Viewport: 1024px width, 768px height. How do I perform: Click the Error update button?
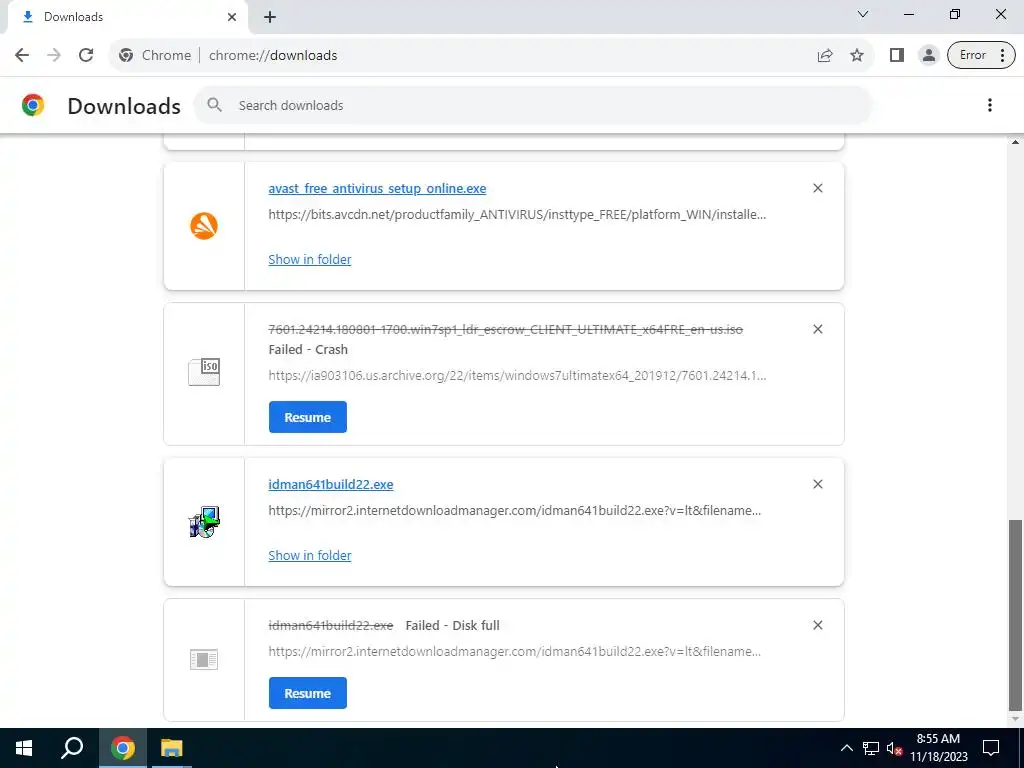tap(981, 56)
